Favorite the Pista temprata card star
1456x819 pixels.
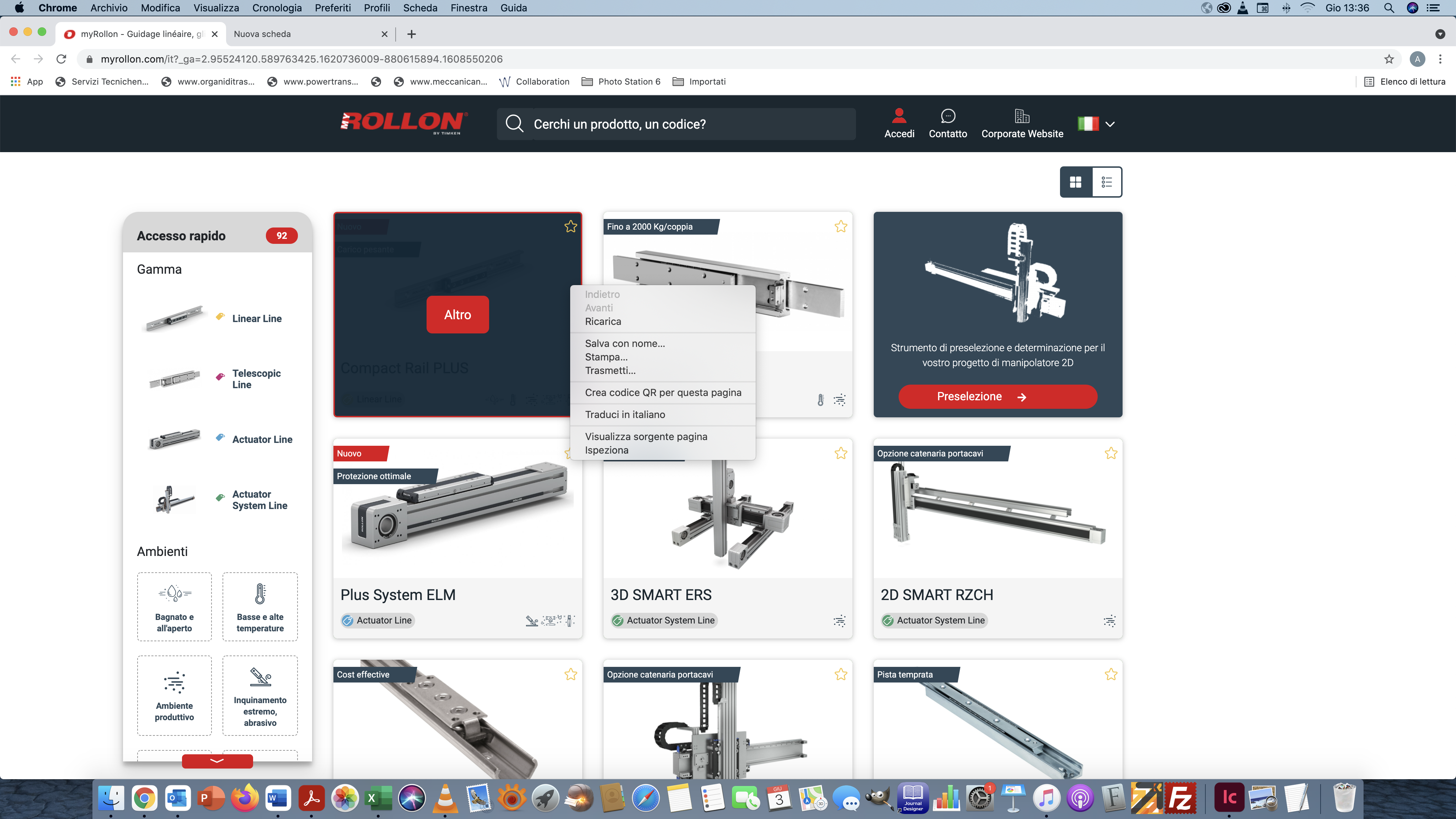1110,674
